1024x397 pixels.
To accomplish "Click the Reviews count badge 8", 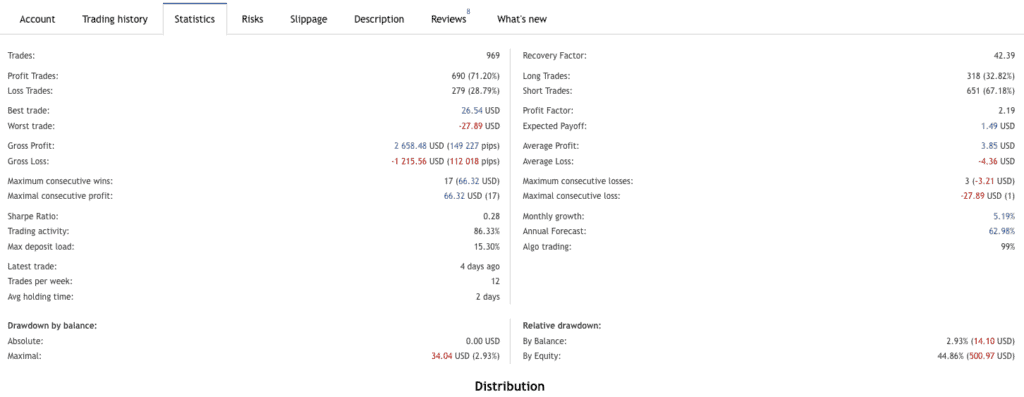I will (x=468, y=12).
